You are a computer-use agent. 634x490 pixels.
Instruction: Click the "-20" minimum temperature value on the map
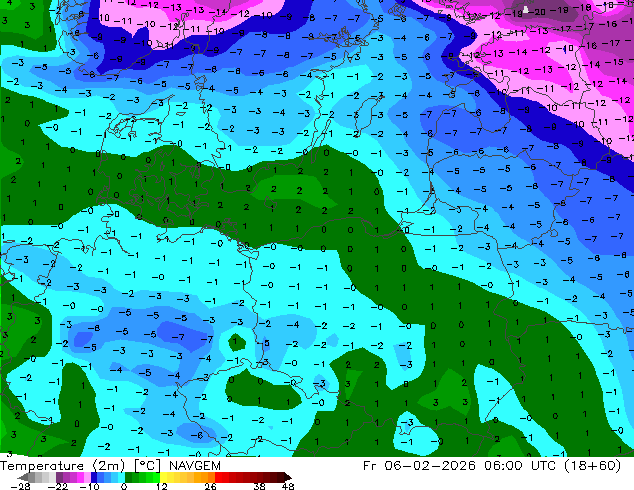coord(538,12)
